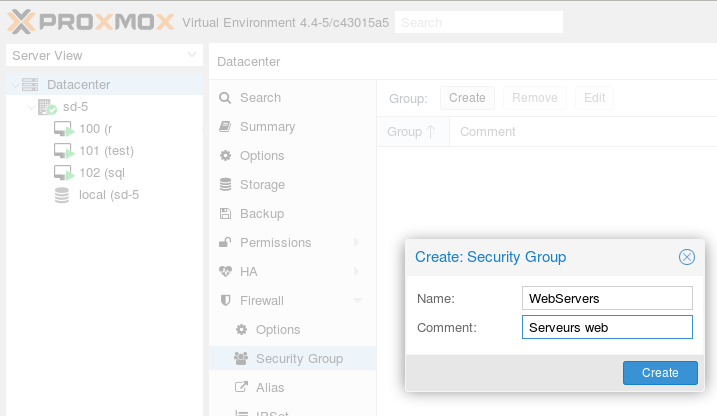Viewport: 717px width, 416px height.
Task: Close the Create: Security Group dialog
Action: (687, 257)
